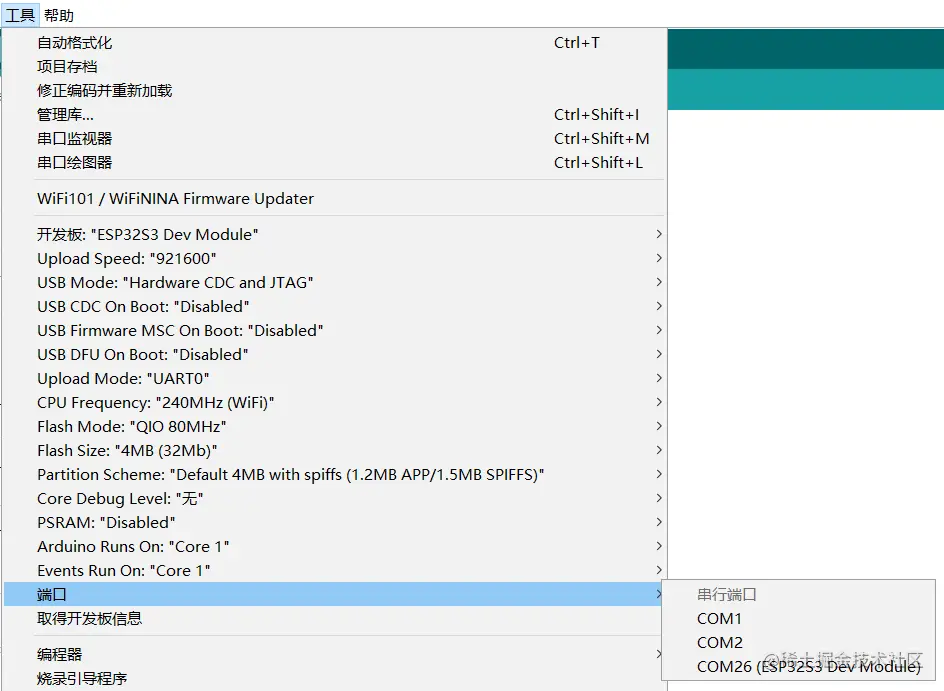Expand USB Firmware MSC On Boot submenu

[x=335, y=330]
